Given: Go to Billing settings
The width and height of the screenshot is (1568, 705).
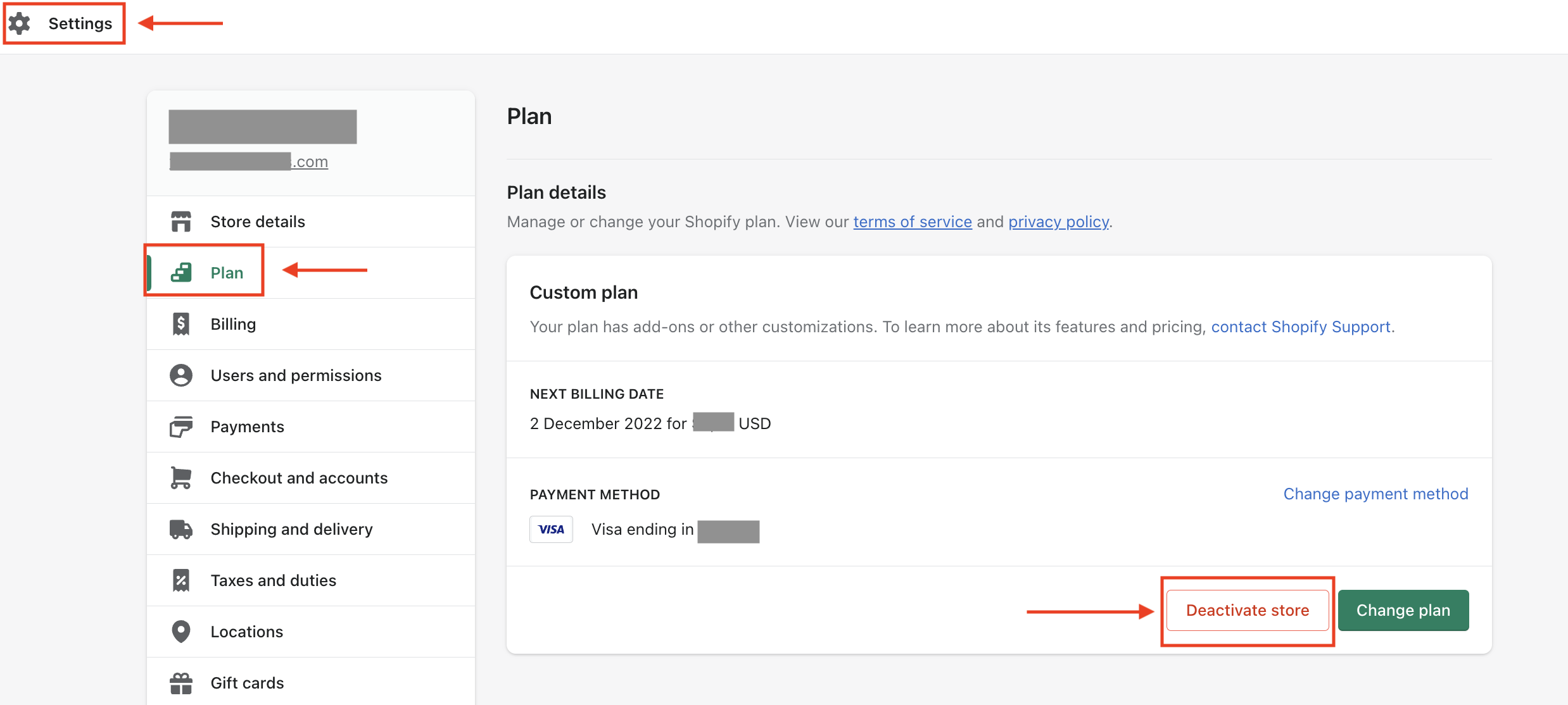Looking at the screenshot, I should (311, 324).
